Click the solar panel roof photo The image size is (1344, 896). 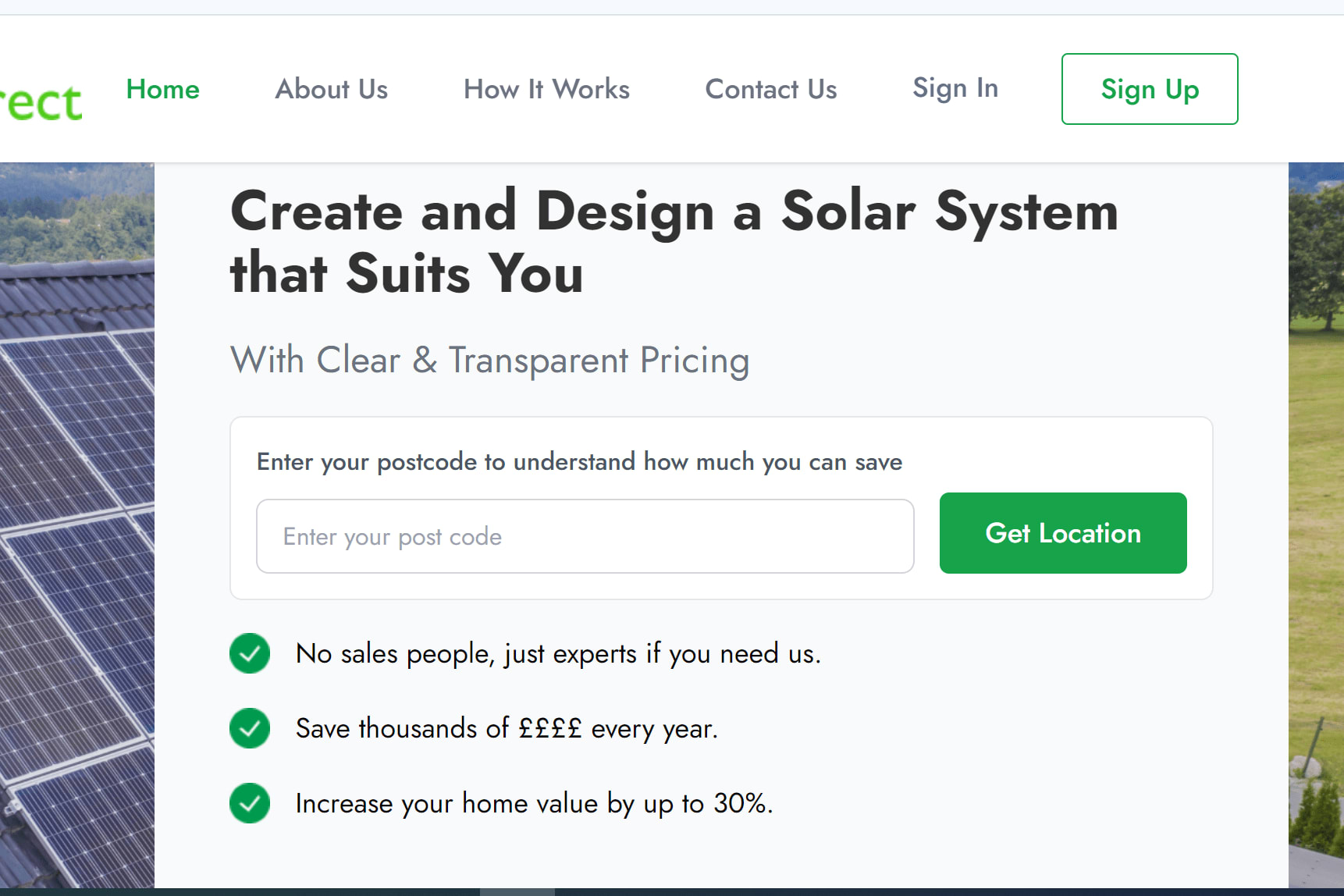click(x=76, y=546)
